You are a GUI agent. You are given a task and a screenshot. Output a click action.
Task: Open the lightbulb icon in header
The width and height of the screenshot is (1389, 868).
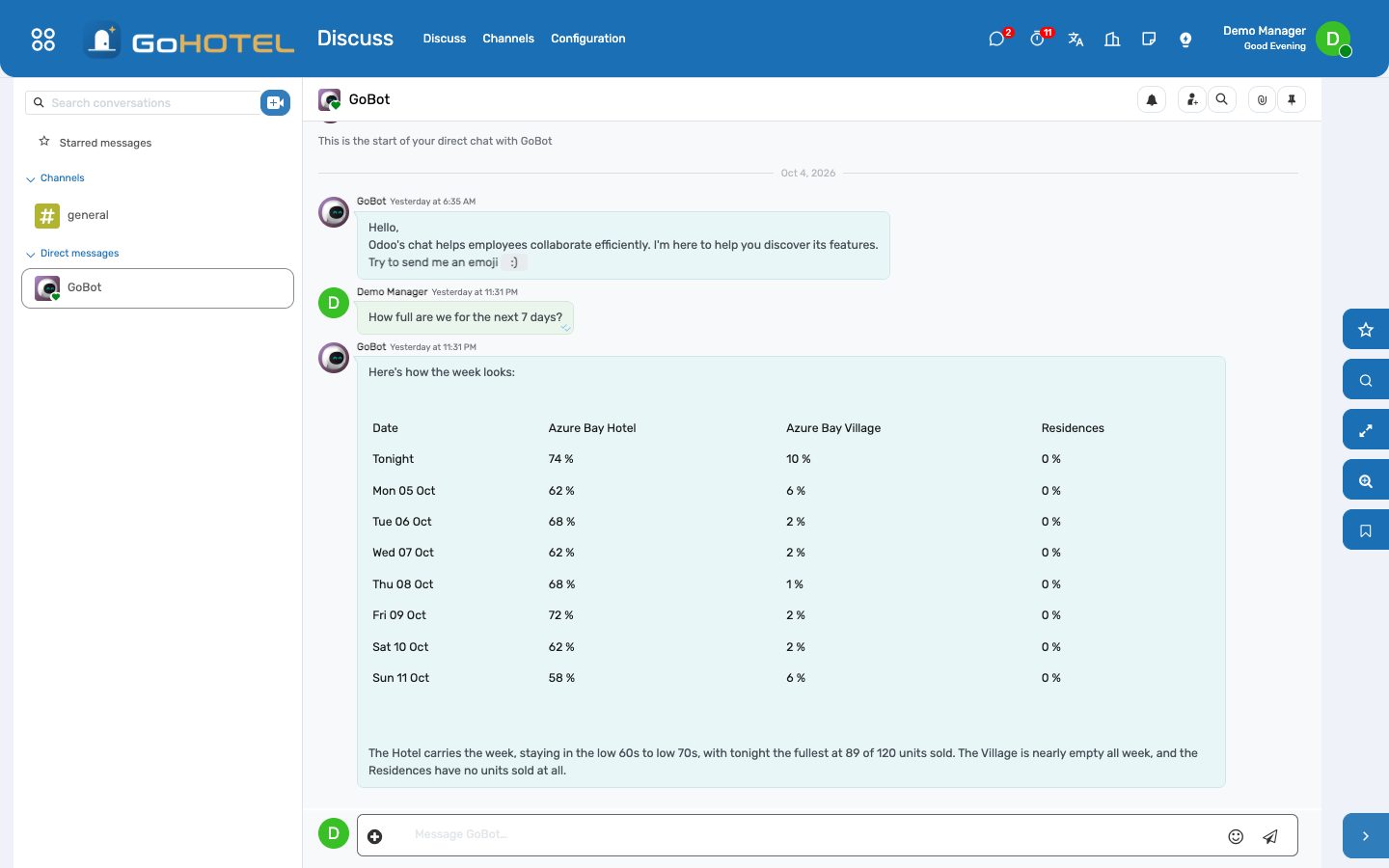(1185, 39)
